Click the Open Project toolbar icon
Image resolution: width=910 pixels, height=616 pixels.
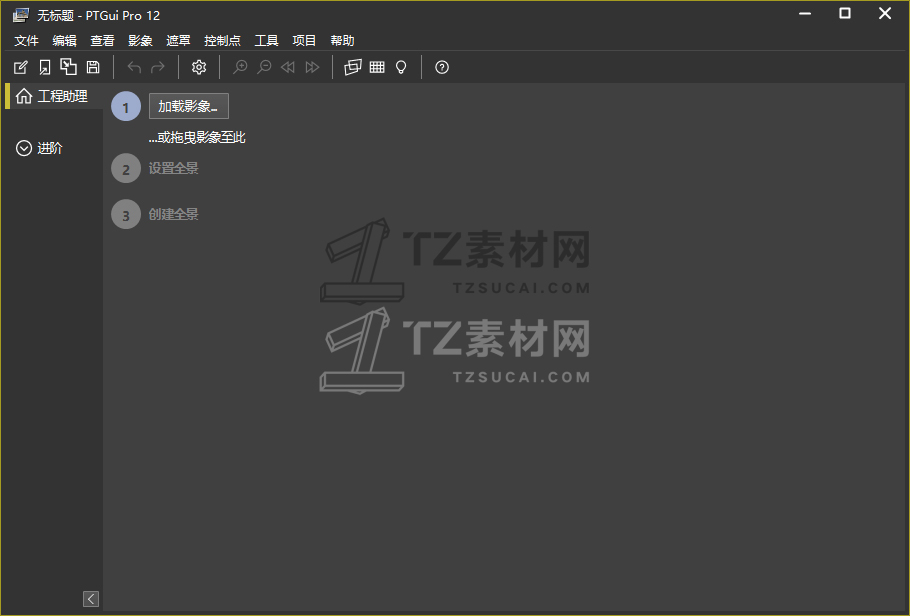coord(44,67)
